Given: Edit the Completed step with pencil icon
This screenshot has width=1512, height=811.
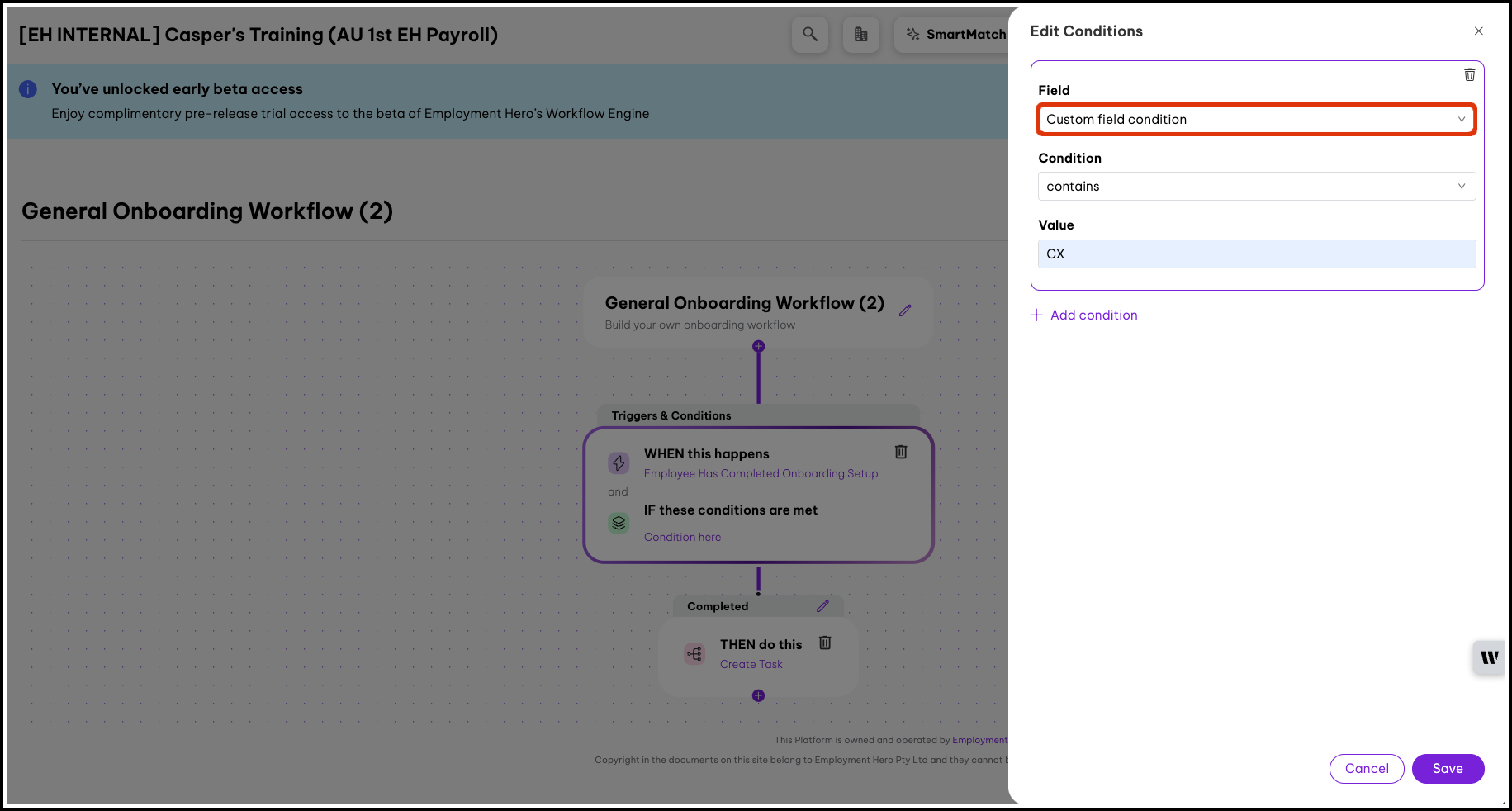Looking at the screenshot, I should (822, 606).
